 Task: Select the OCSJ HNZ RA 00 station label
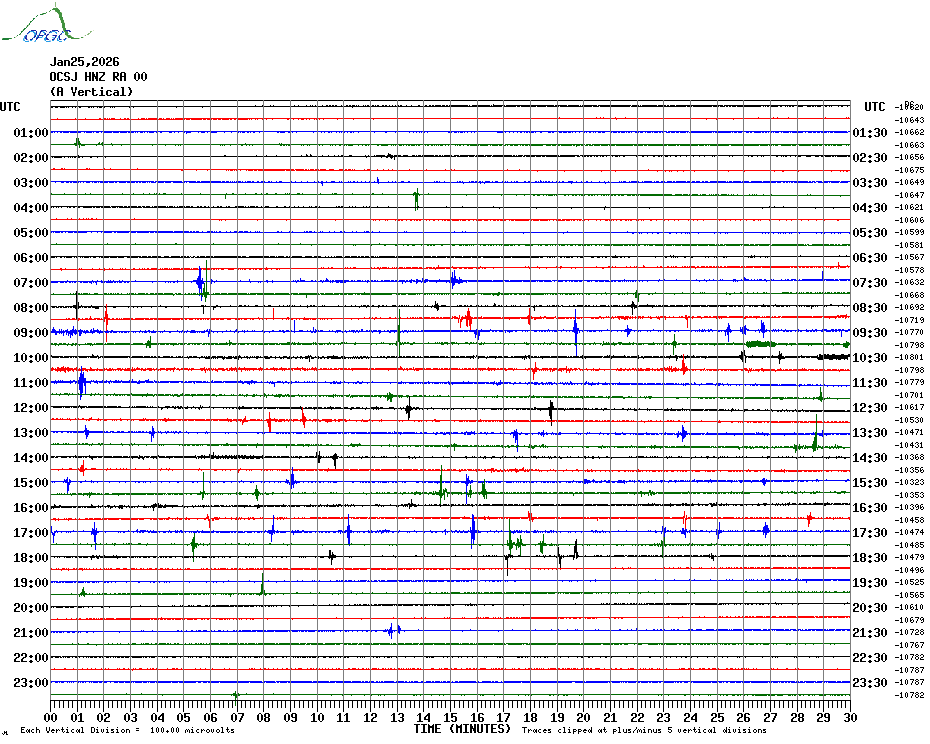click(98, 76)
